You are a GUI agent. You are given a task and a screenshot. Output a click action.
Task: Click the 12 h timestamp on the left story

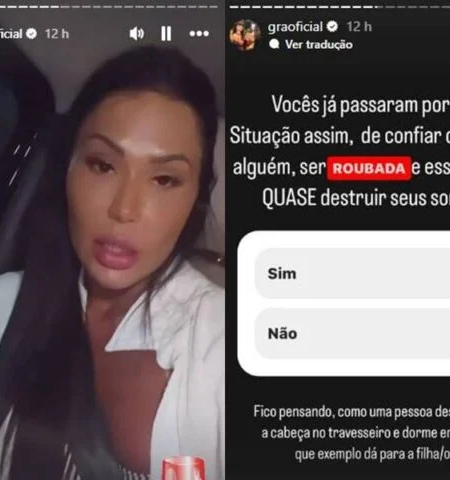coord(57,34)
